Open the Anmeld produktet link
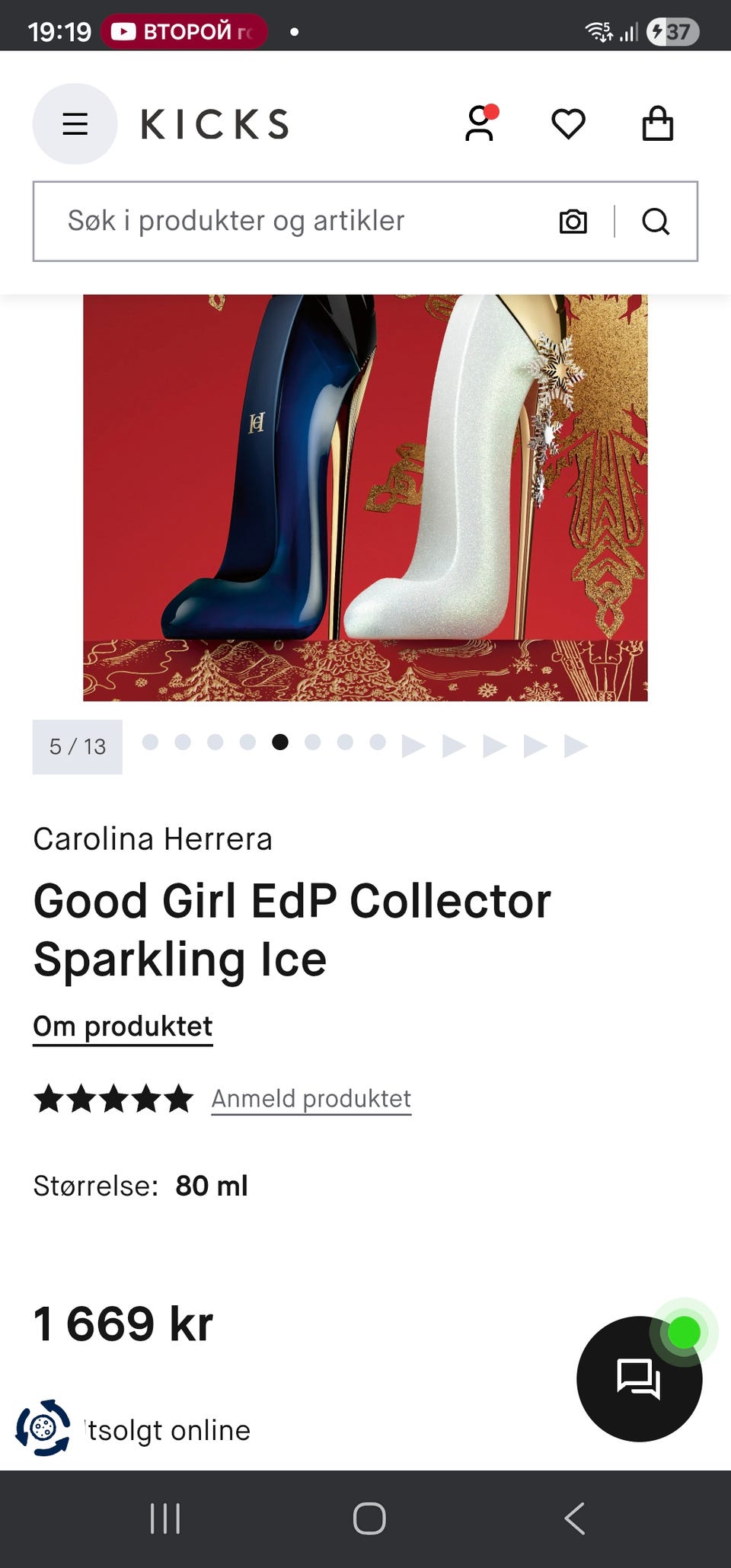 (311, 1099)
